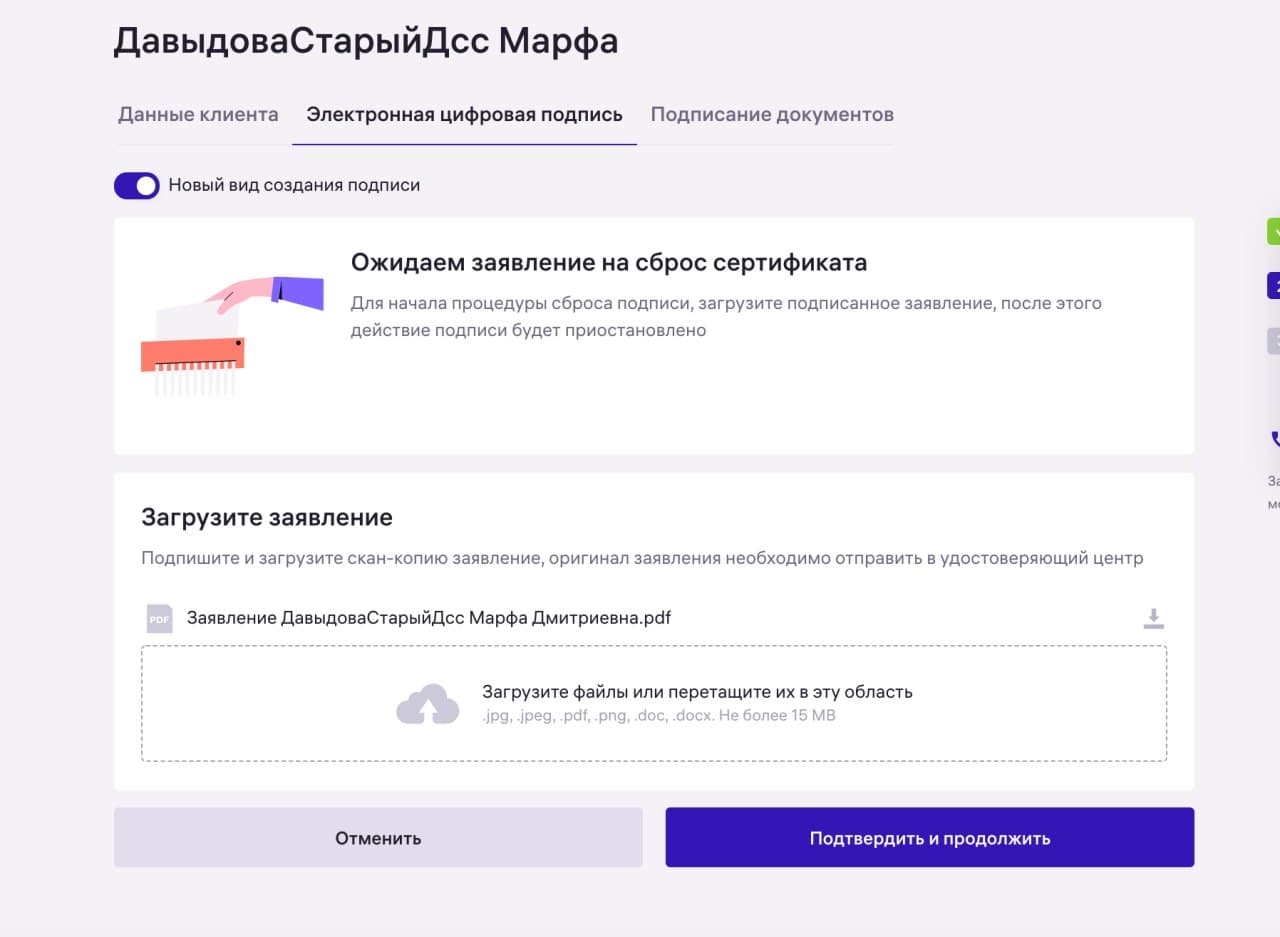Click the cloud upload icon
The width and height of the screenshot is (1280, 937).
(x=427, y=704)
